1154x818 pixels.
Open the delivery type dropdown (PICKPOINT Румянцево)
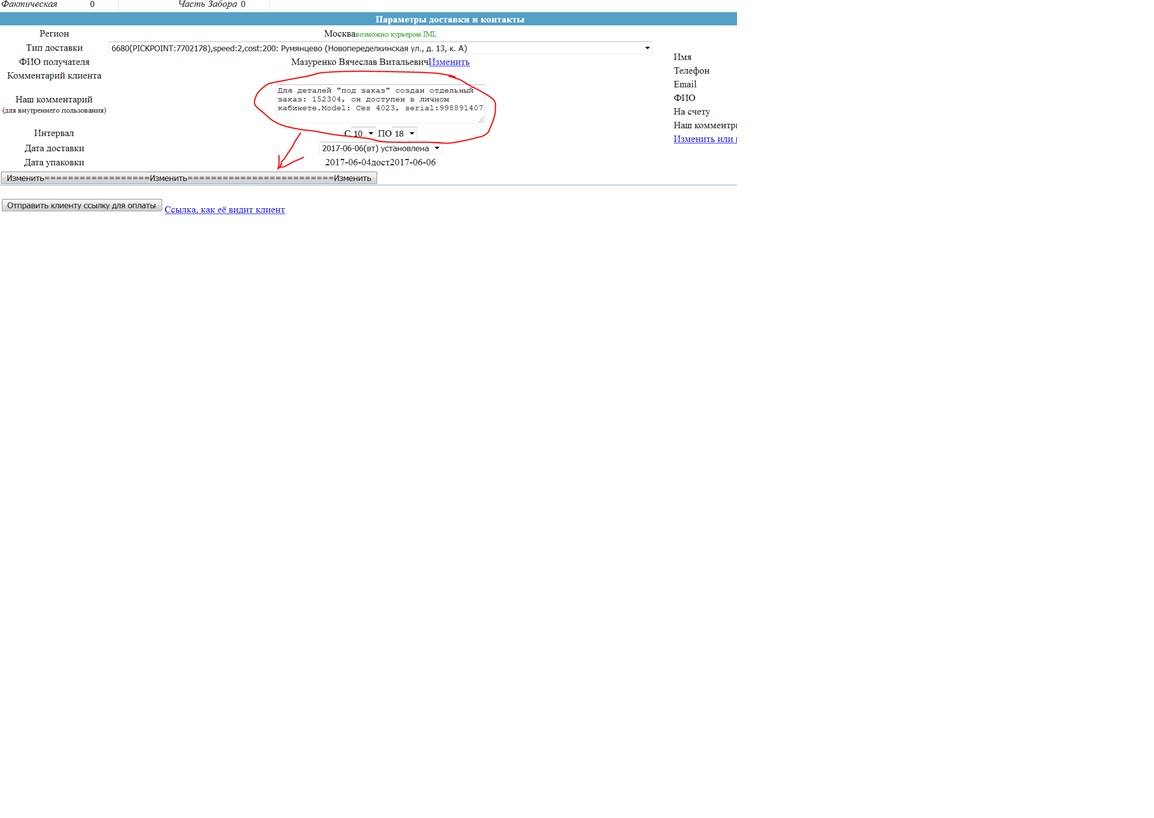pos(380,48)
